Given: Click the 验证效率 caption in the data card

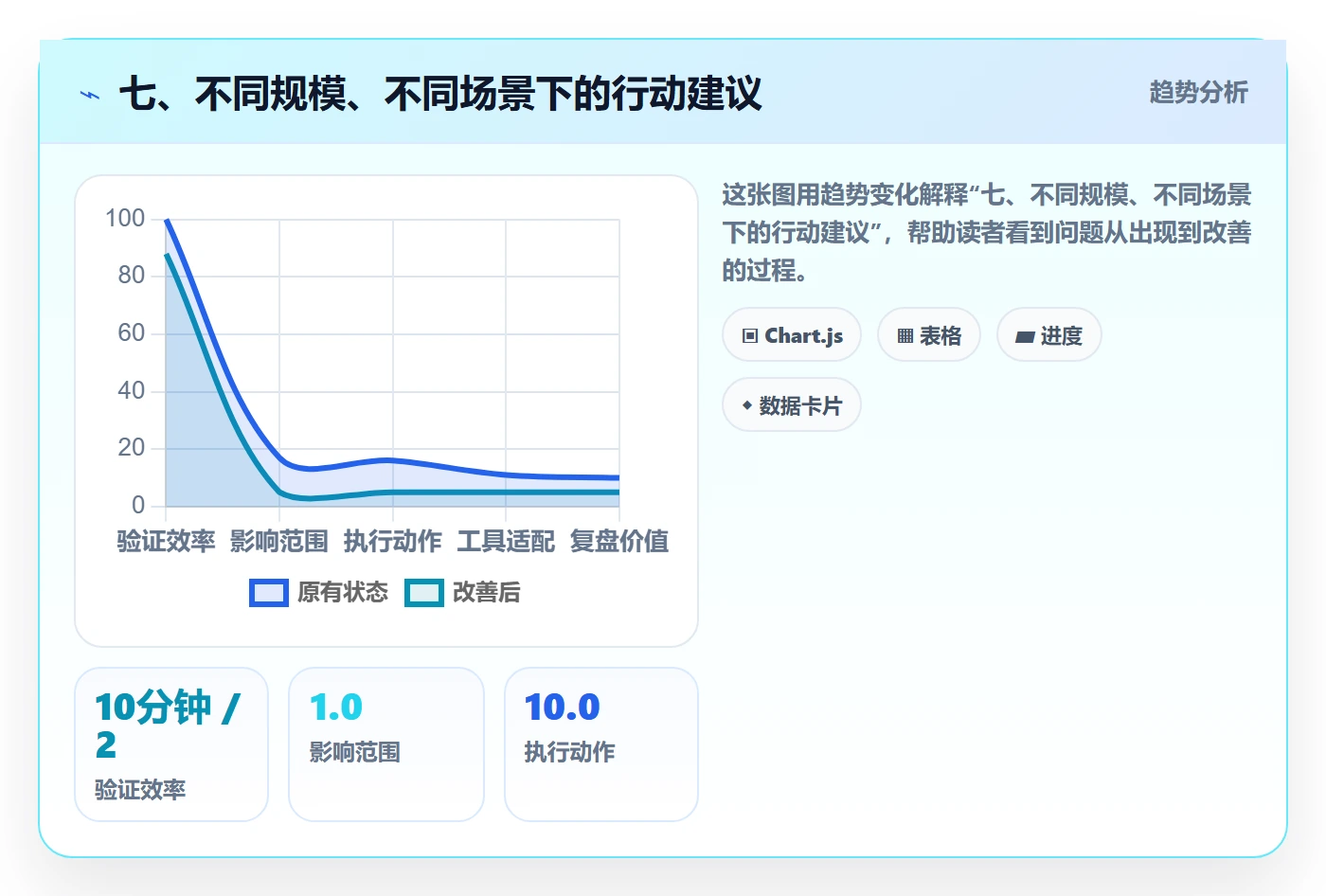Looking at the screenshot, I should point(140,790).
